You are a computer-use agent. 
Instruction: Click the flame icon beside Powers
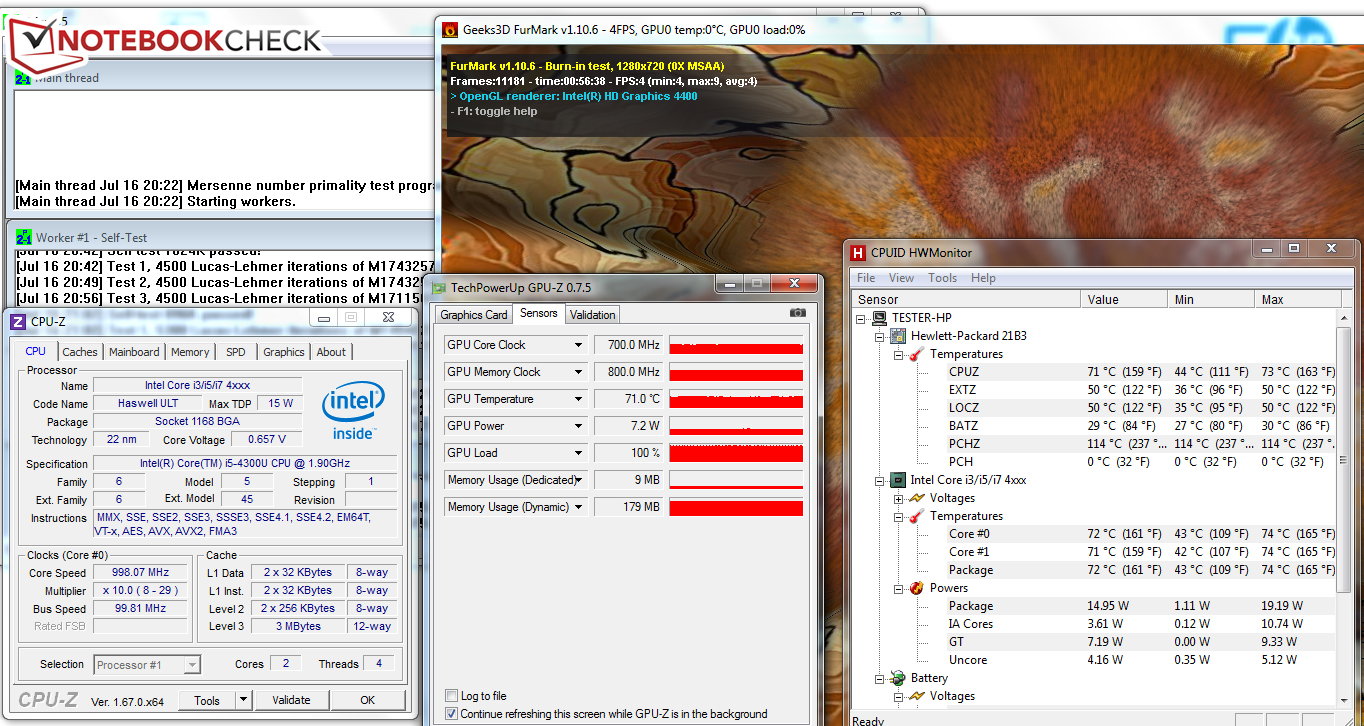point(917,588)
